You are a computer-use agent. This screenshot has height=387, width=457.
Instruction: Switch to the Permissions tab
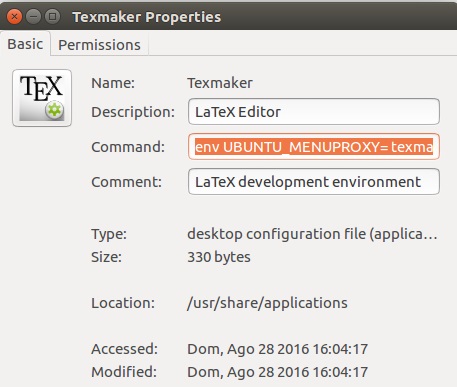tap(99, 45)
